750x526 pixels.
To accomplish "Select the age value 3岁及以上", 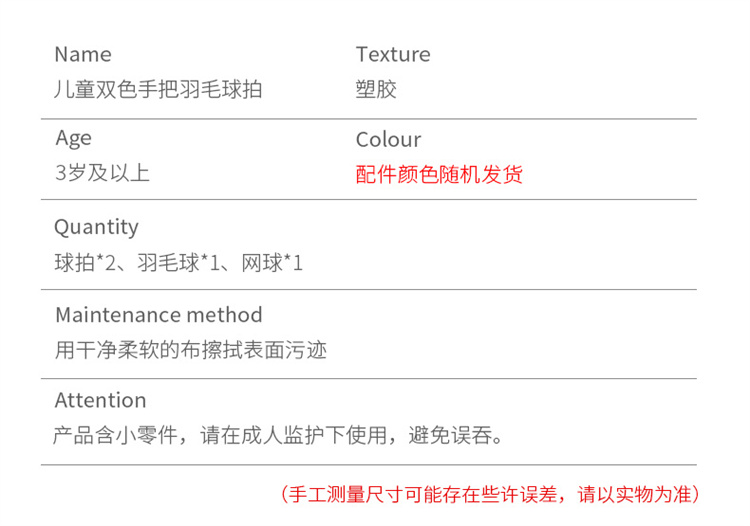I will [103, 173].
